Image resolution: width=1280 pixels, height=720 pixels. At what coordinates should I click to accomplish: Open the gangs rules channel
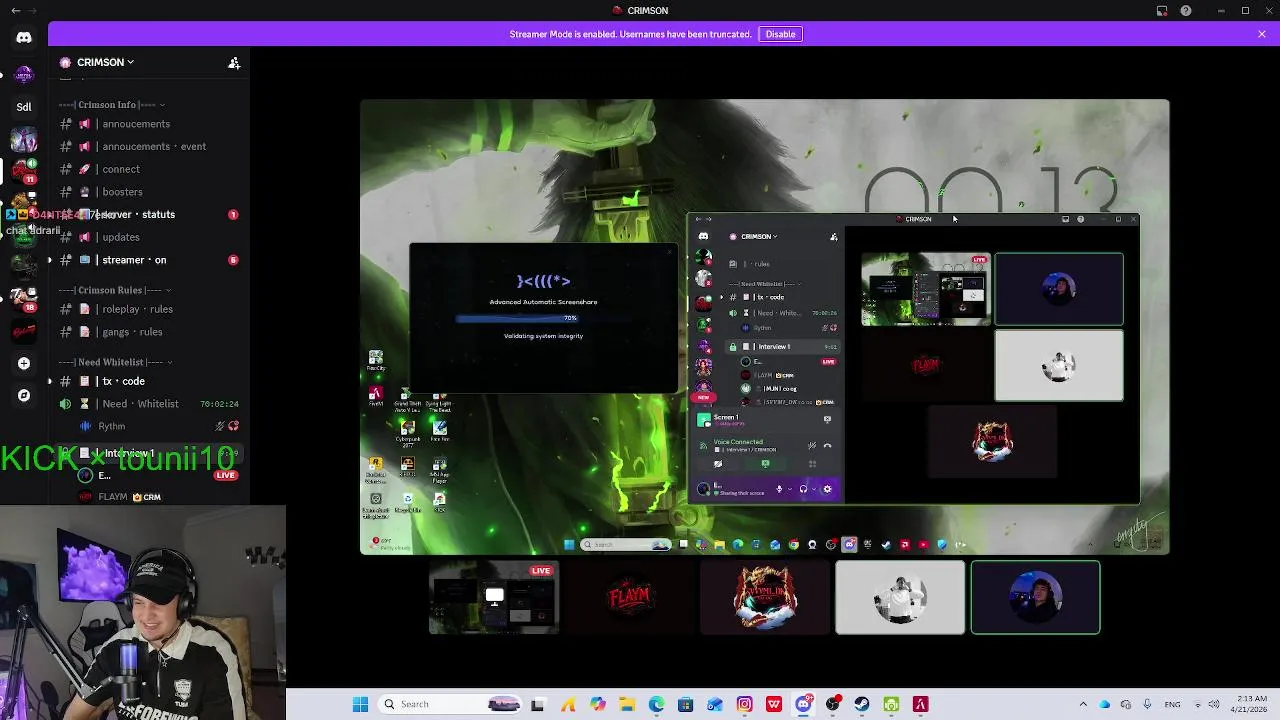click(148, 332)
